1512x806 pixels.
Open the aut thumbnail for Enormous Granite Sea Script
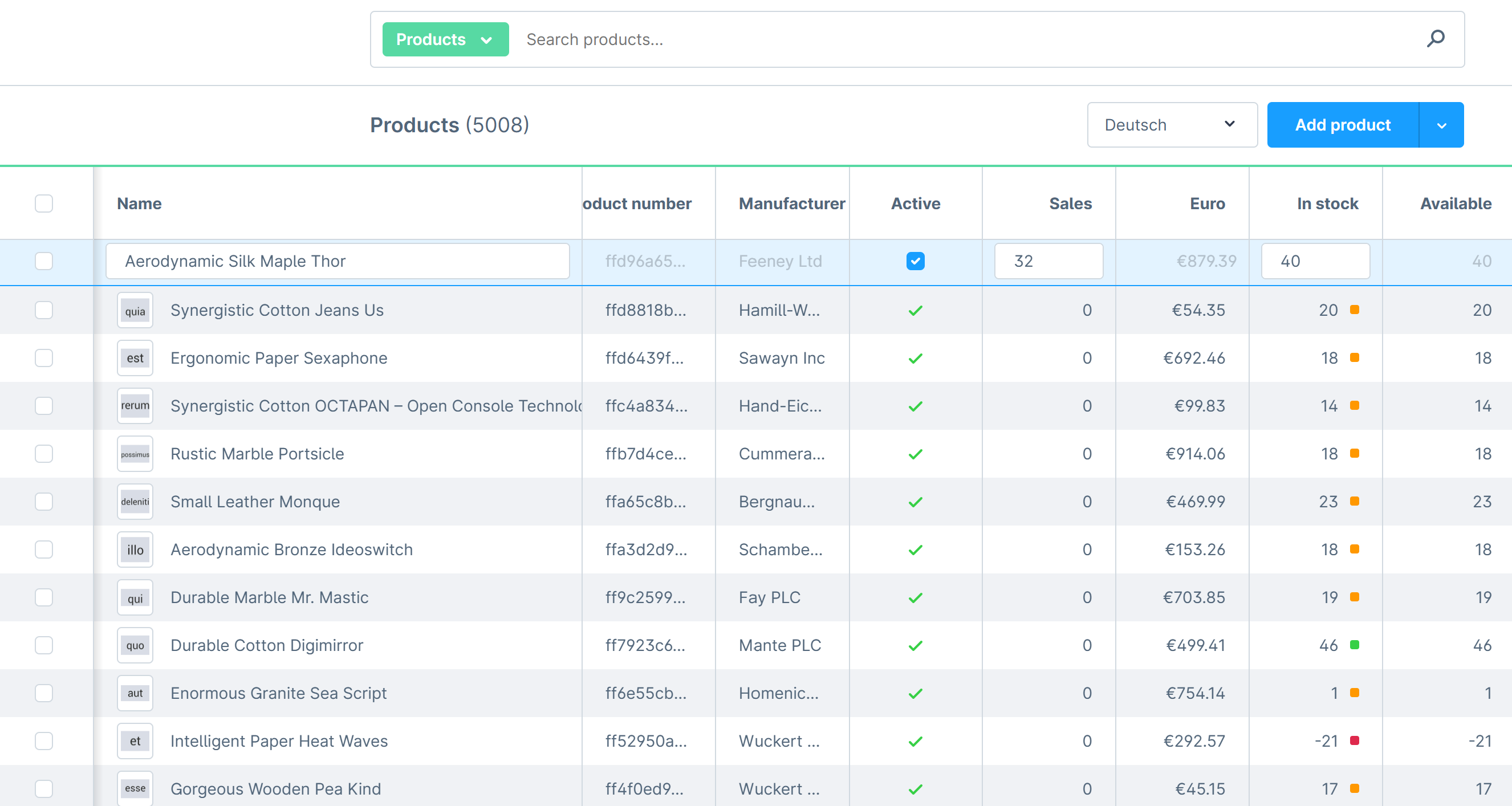point(135,693)
